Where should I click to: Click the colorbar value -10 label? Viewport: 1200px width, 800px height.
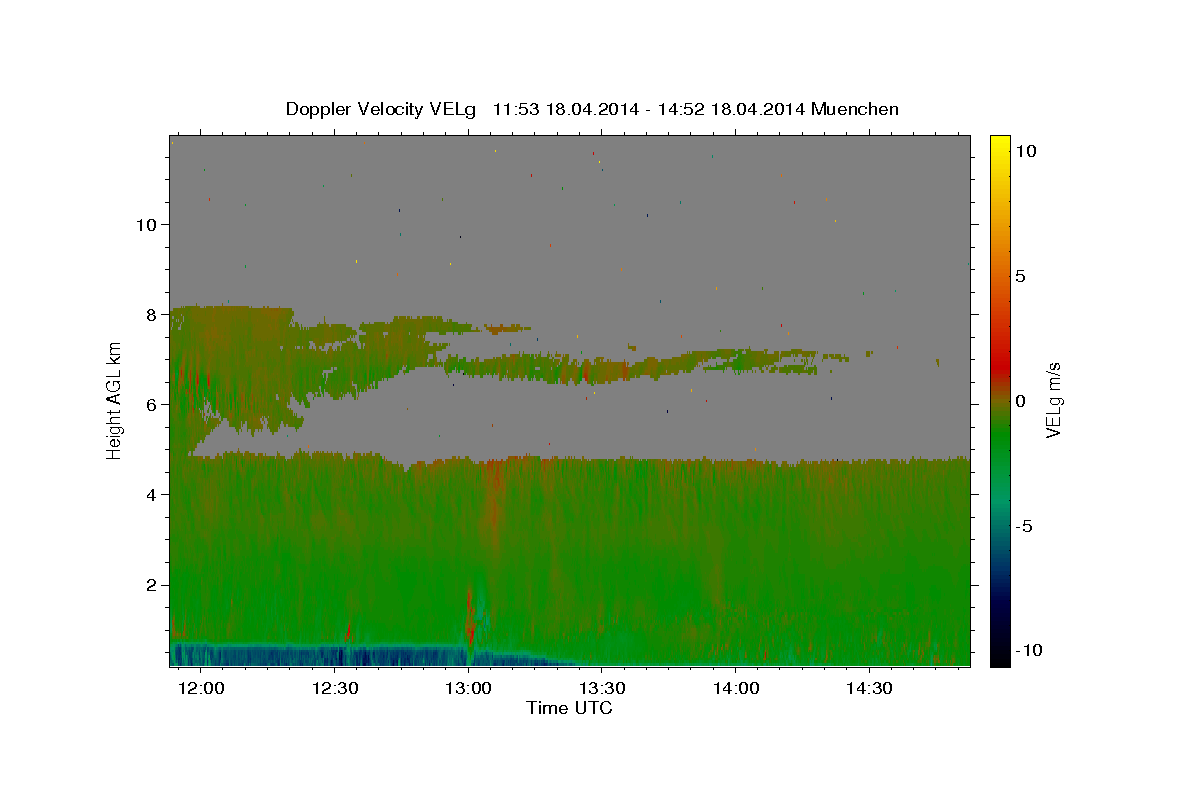(1027, 651)
